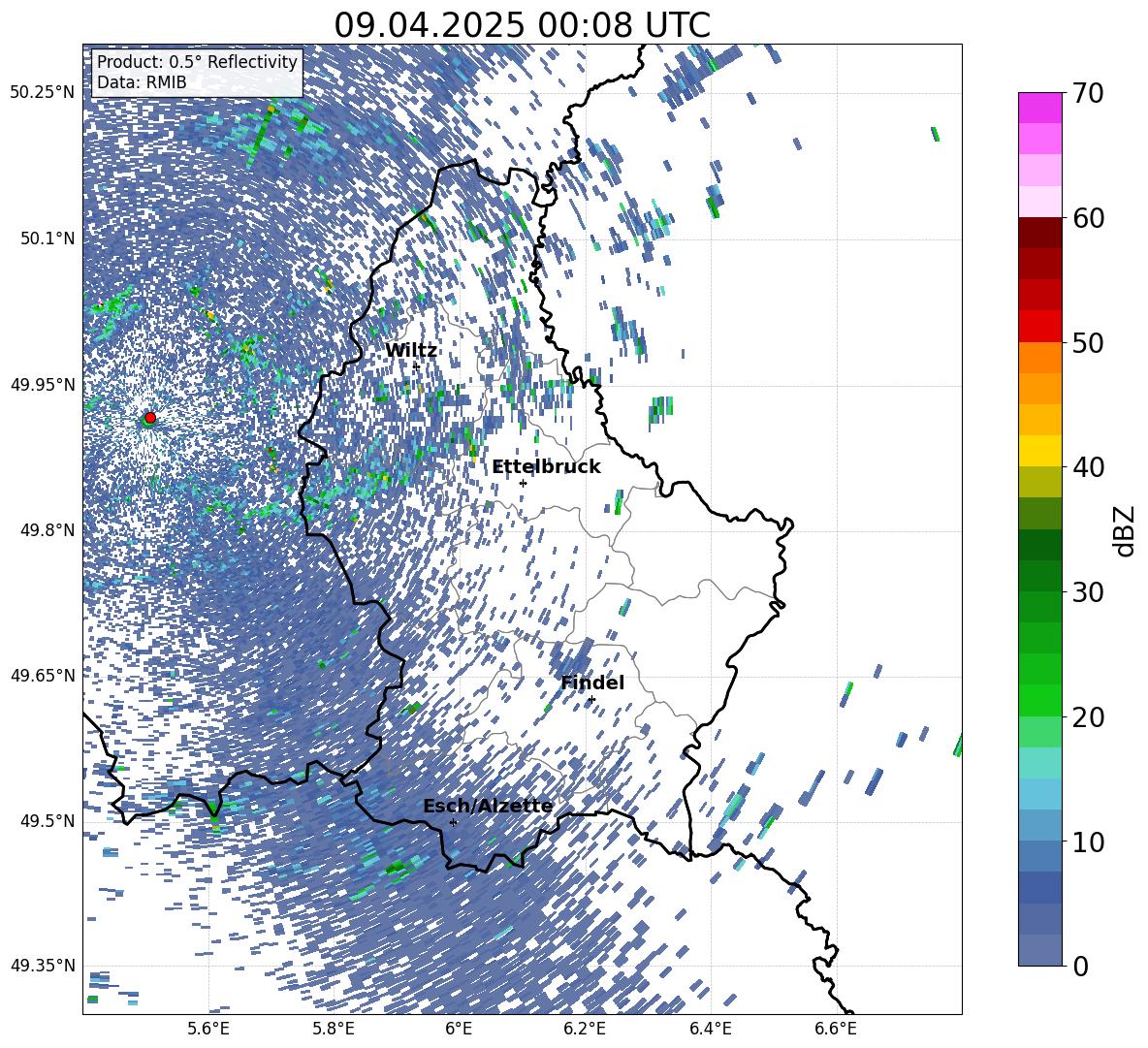Click the Ettelbruck cross marker
The image size is (1148, 1048).
tap(523, 483)
